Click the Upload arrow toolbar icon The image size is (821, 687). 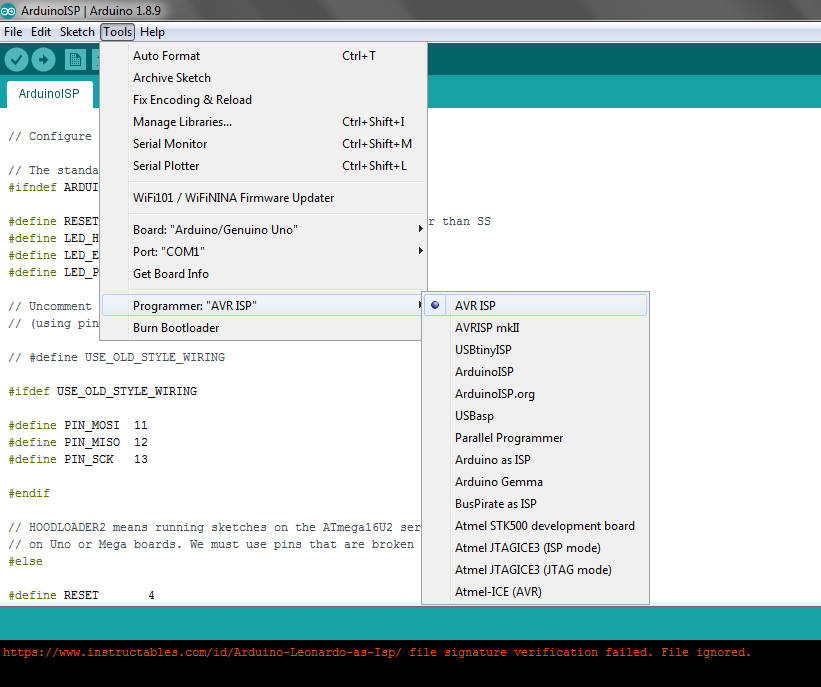[43, 60]
